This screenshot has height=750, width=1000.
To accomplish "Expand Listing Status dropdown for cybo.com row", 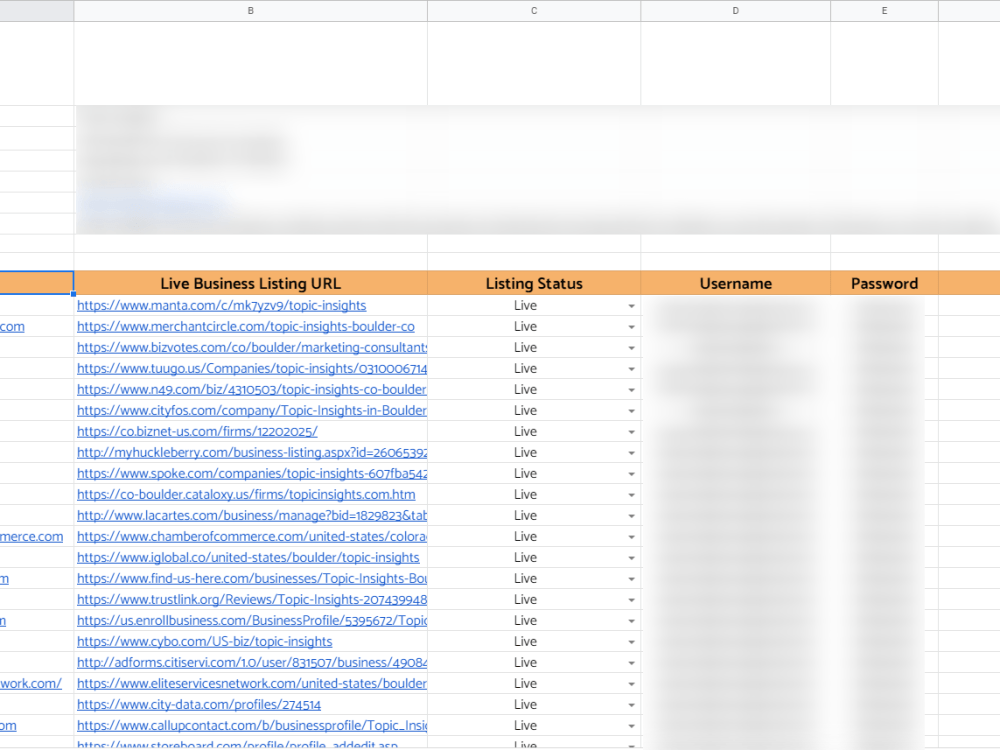I will [x=631, y=643].
